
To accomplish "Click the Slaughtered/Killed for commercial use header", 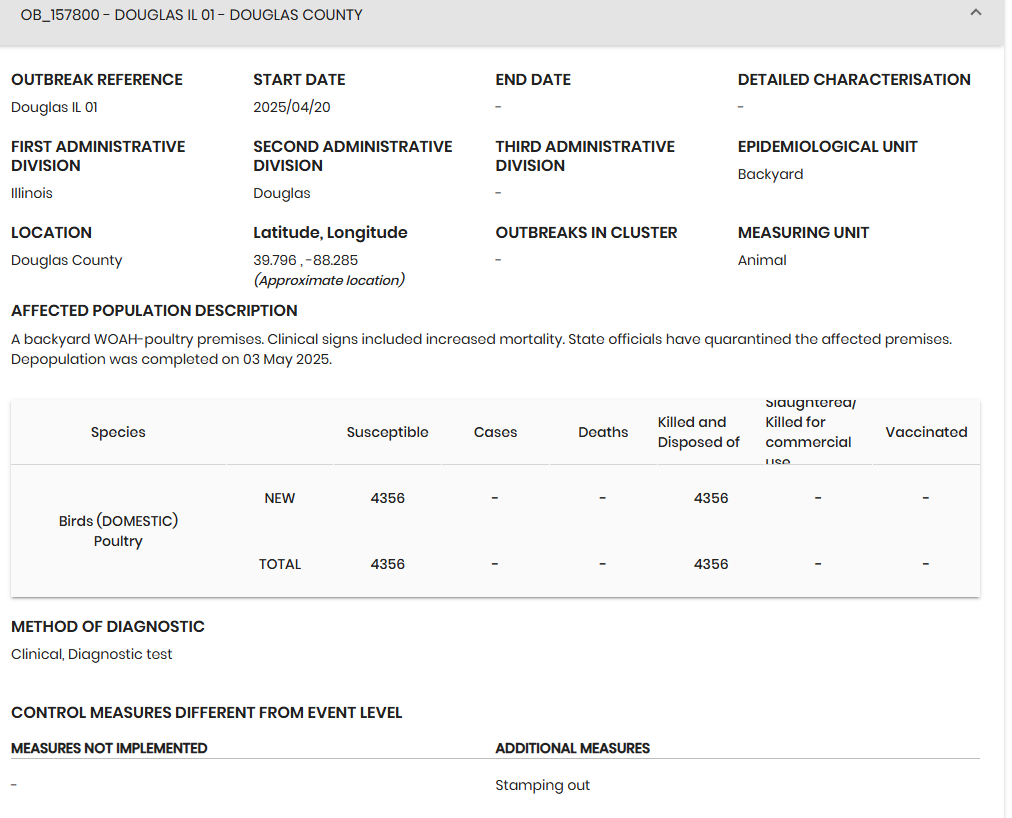I will [x=811, y=432].
